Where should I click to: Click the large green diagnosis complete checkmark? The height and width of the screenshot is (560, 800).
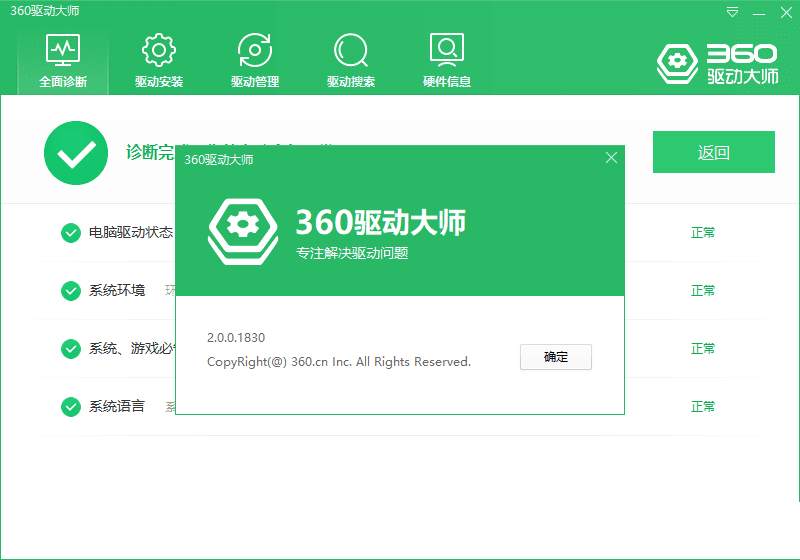coord(76,153)
